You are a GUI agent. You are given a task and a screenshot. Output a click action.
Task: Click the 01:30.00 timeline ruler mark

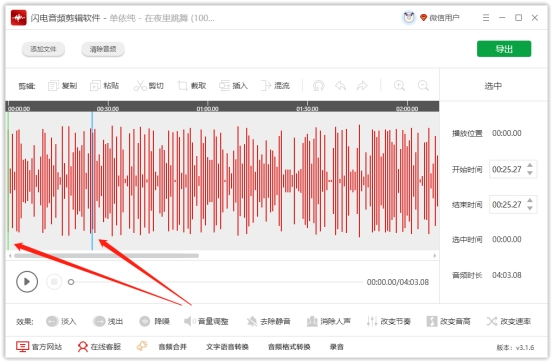coord(307,109)
